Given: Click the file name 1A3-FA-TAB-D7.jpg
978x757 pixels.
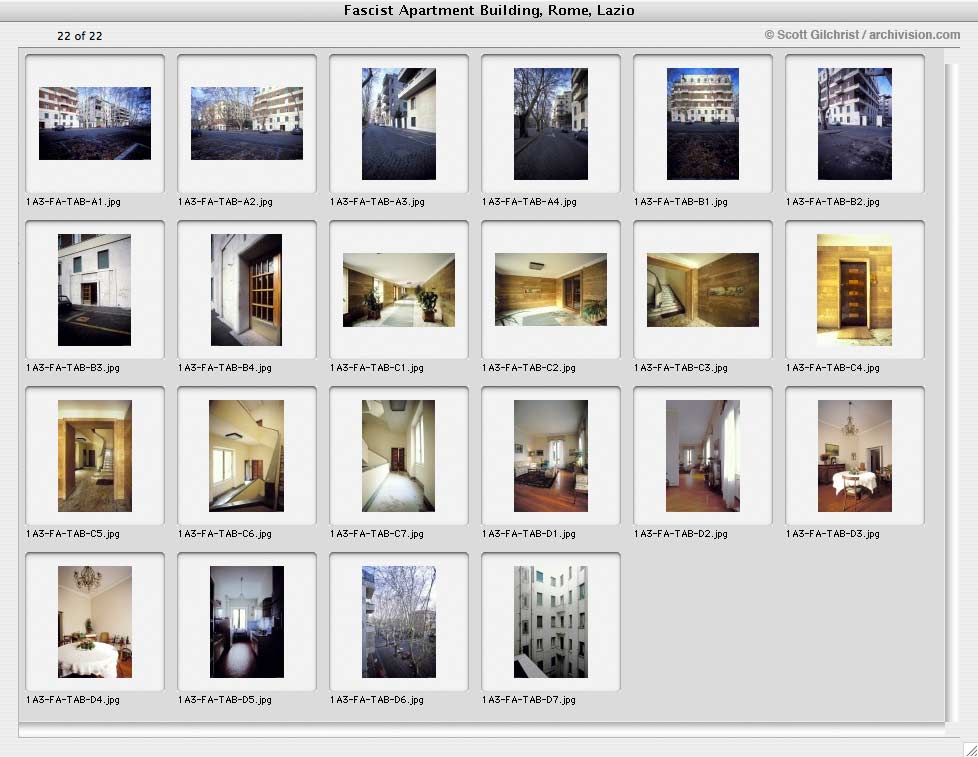Looking at the screenshot, I should click(x=529, y=700).
